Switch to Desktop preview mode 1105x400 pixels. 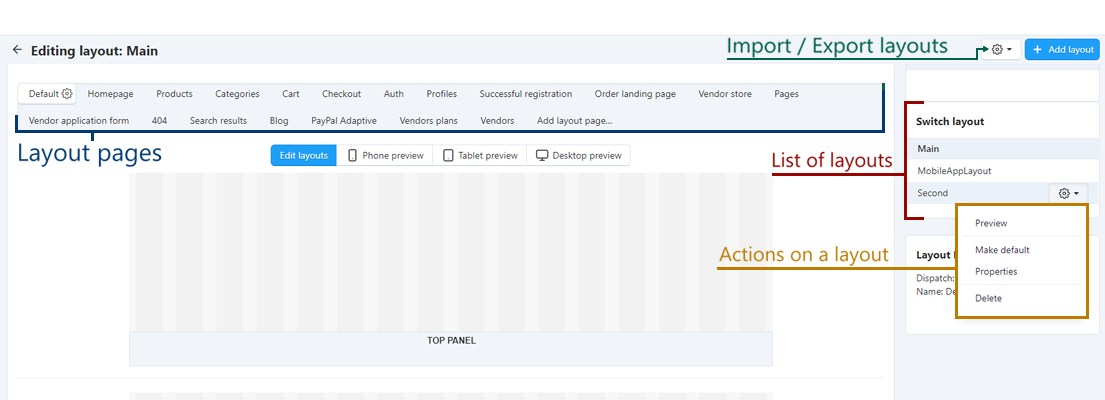[579, 156]
